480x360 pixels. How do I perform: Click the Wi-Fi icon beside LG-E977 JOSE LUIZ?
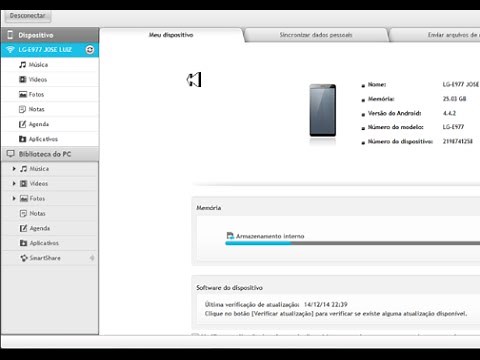[x=10, y=50]
